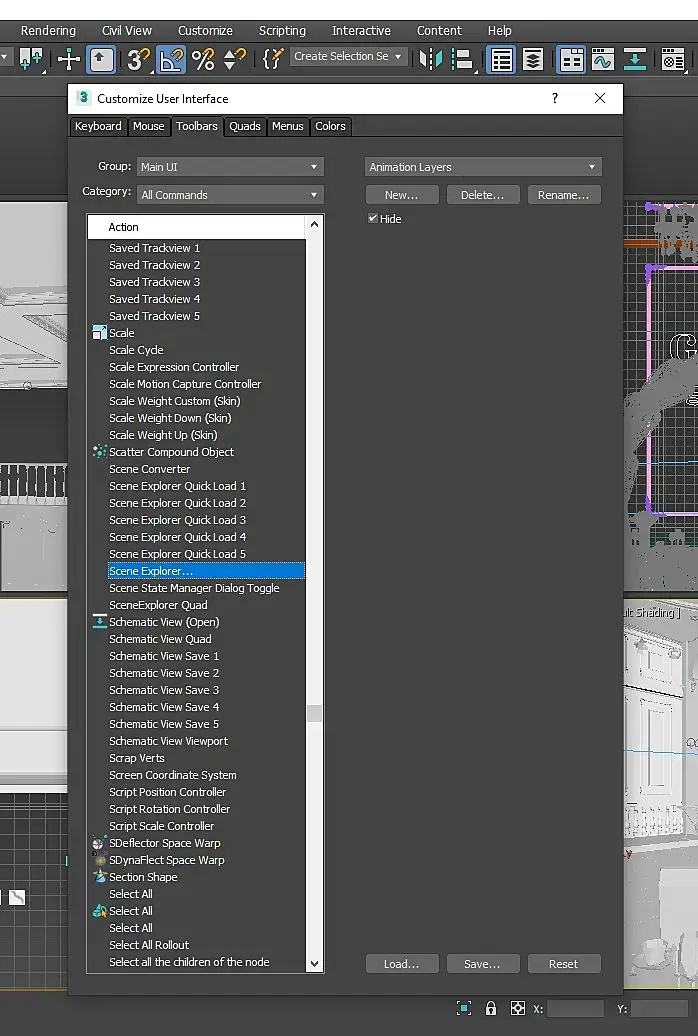Click the action list scroll down arrow
The width and height of the screenshot is (698, 1036).
pyautogui.click(x=315, y=964)
